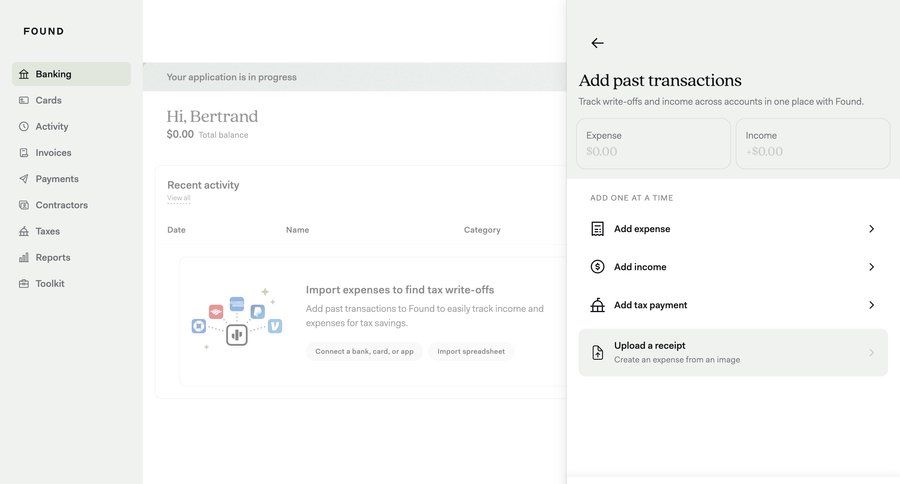900x484 pixels.
Task: Expand the Add income chevron
Action: (871, 267)
